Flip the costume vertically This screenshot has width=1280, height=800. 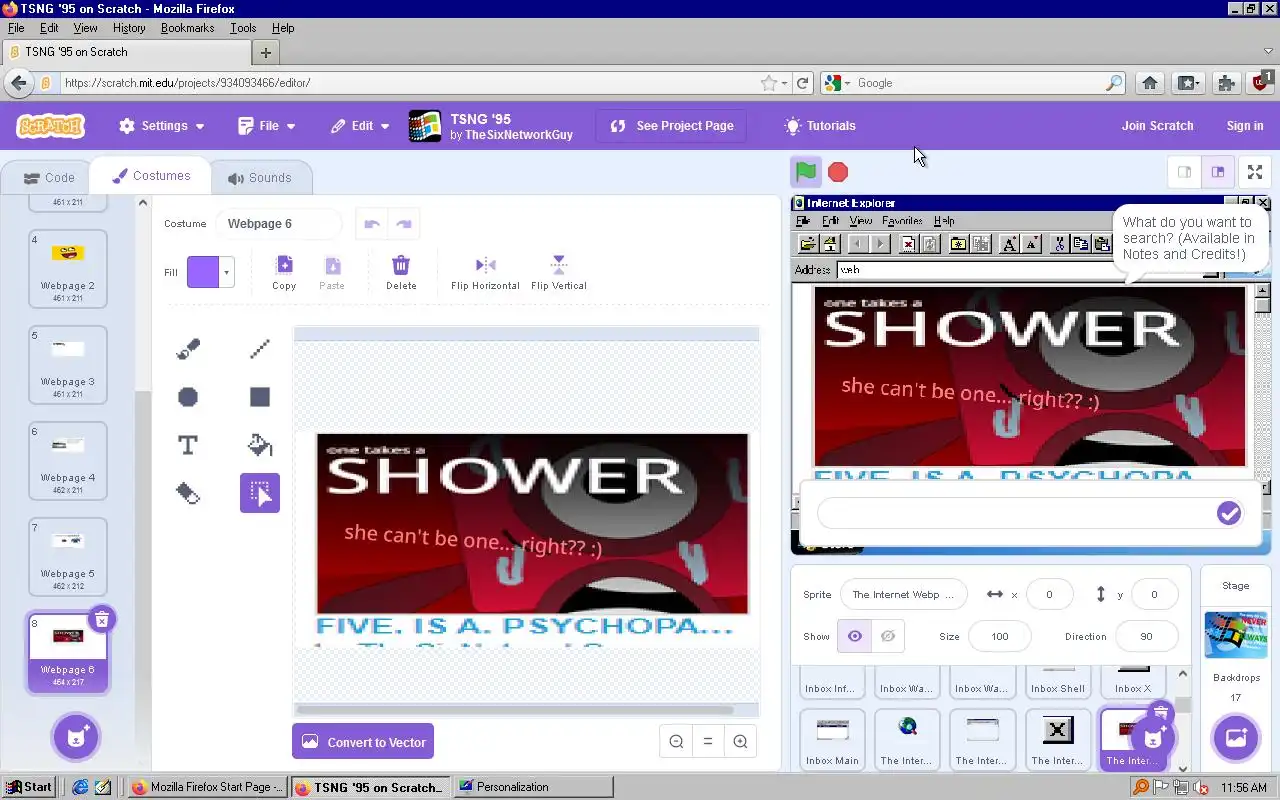(559, 272)
